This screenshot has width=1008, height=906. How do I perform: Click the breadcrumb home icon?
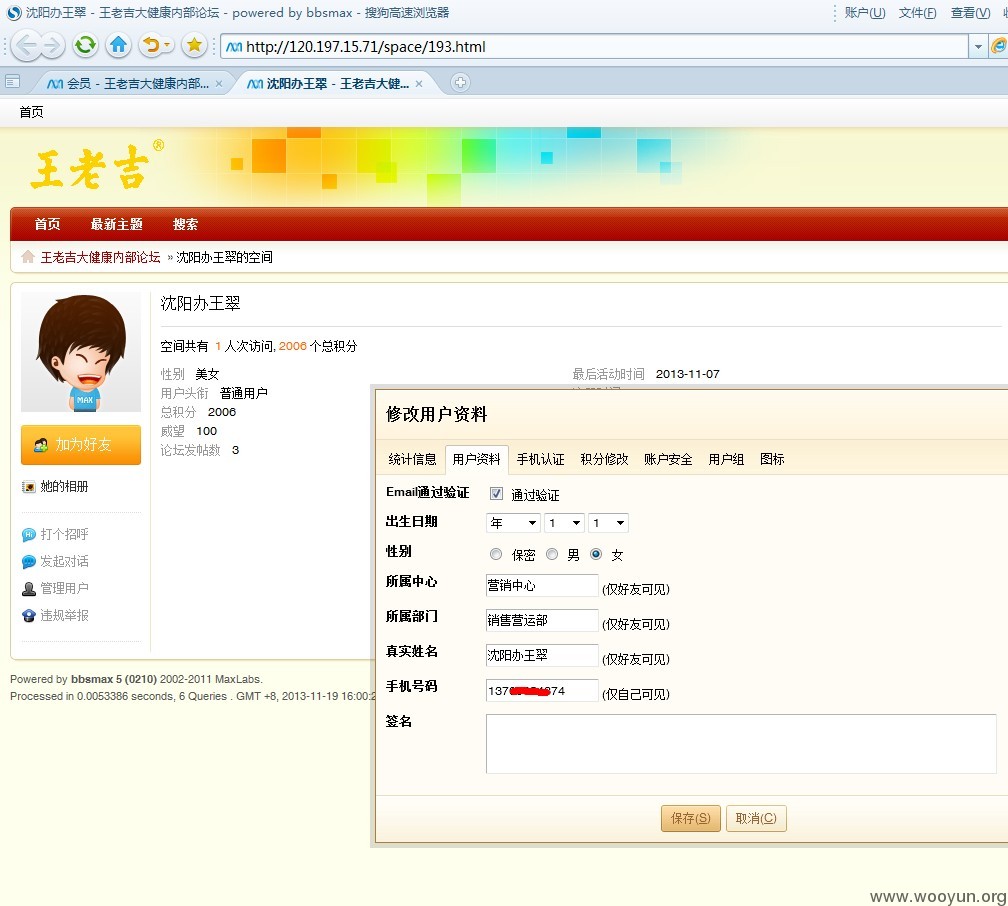pos(28,257)
